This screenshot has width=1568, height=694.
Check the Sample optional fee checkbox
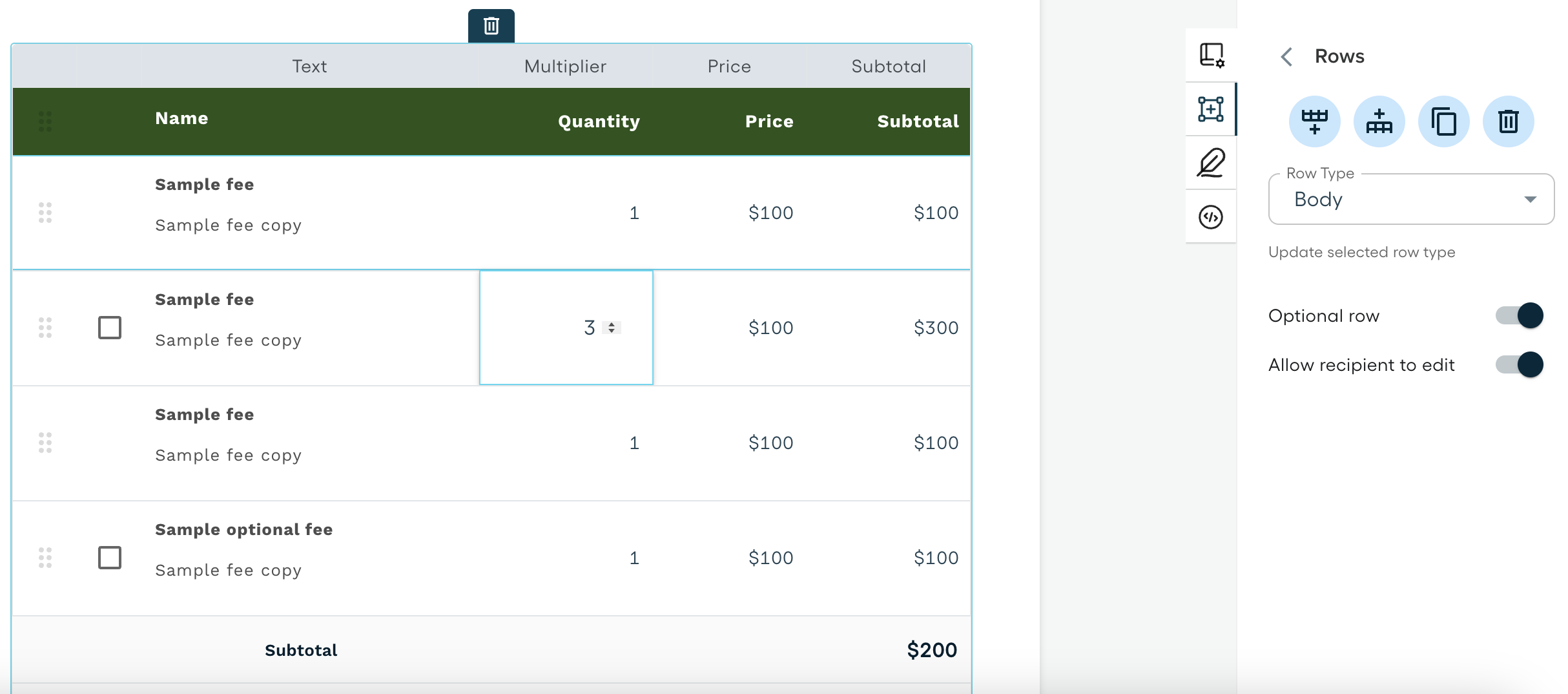109,558
